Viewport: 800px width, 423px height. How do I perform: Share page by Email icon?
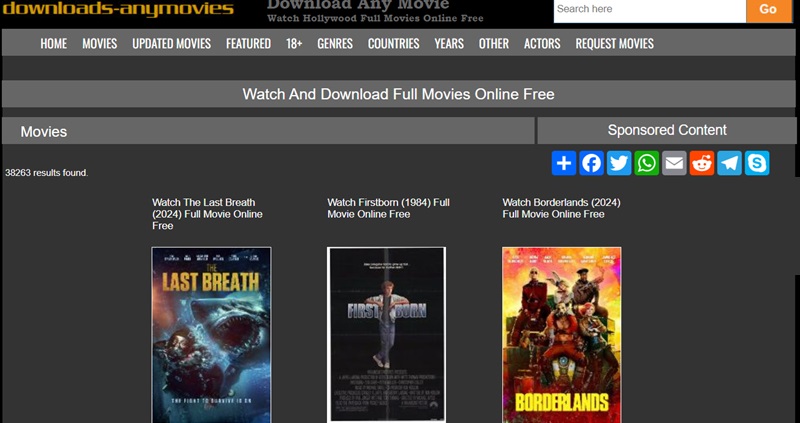[x=674, y=163]
